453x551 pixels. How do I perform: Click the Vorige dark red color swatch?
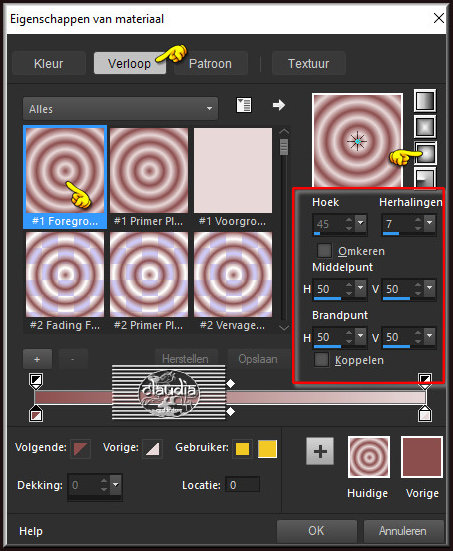pos(422,457)
